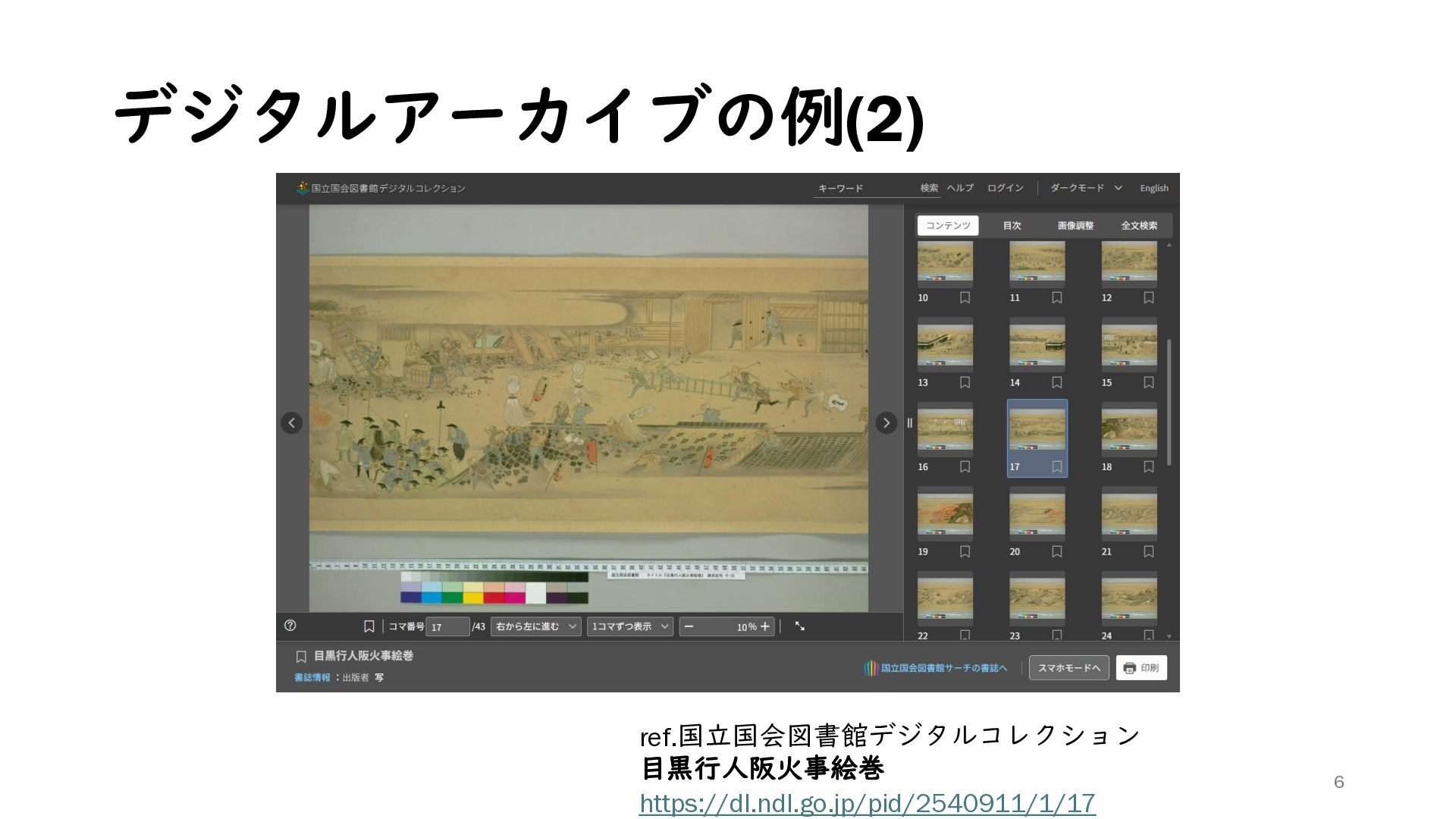Click the 印刷 print button

pos(1141,668)
